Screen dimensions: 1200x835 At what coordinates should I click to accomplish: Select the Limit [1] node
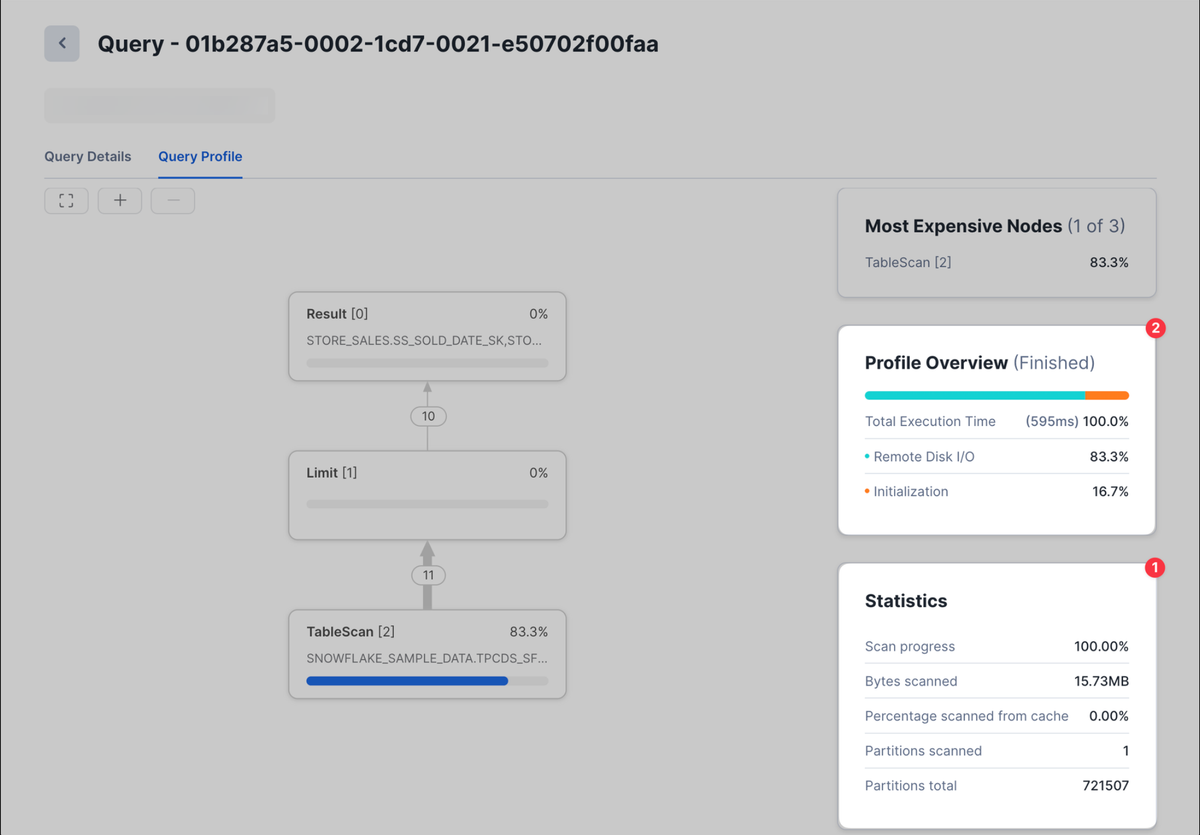click(427, 495)
